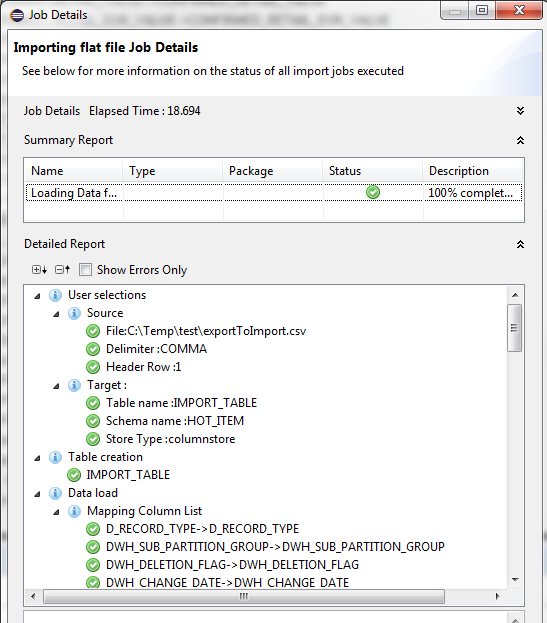Click the Target info icon
The height and width of the screenshot is (623, 547).
[74, 385]
